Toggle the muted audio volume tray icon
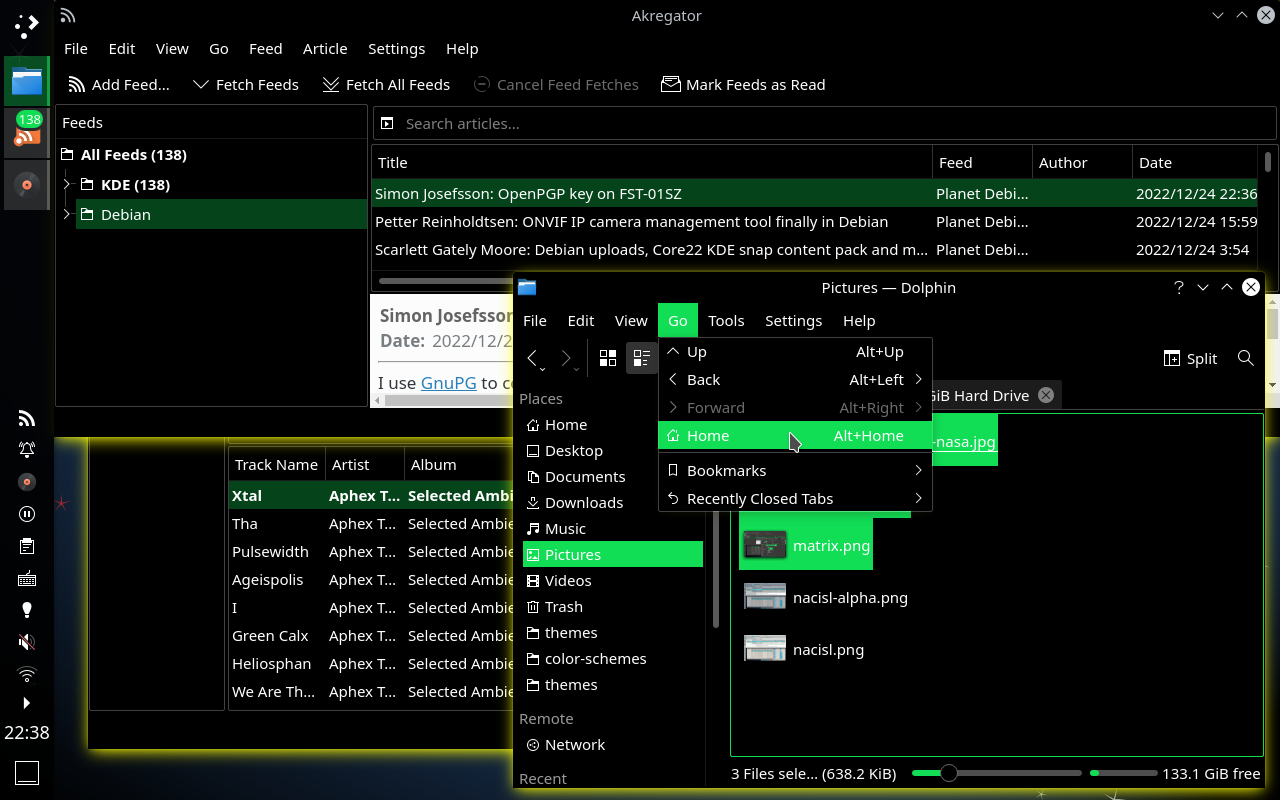The width and height of the screenshot is (1280, 800). click(x=27, y=642)
